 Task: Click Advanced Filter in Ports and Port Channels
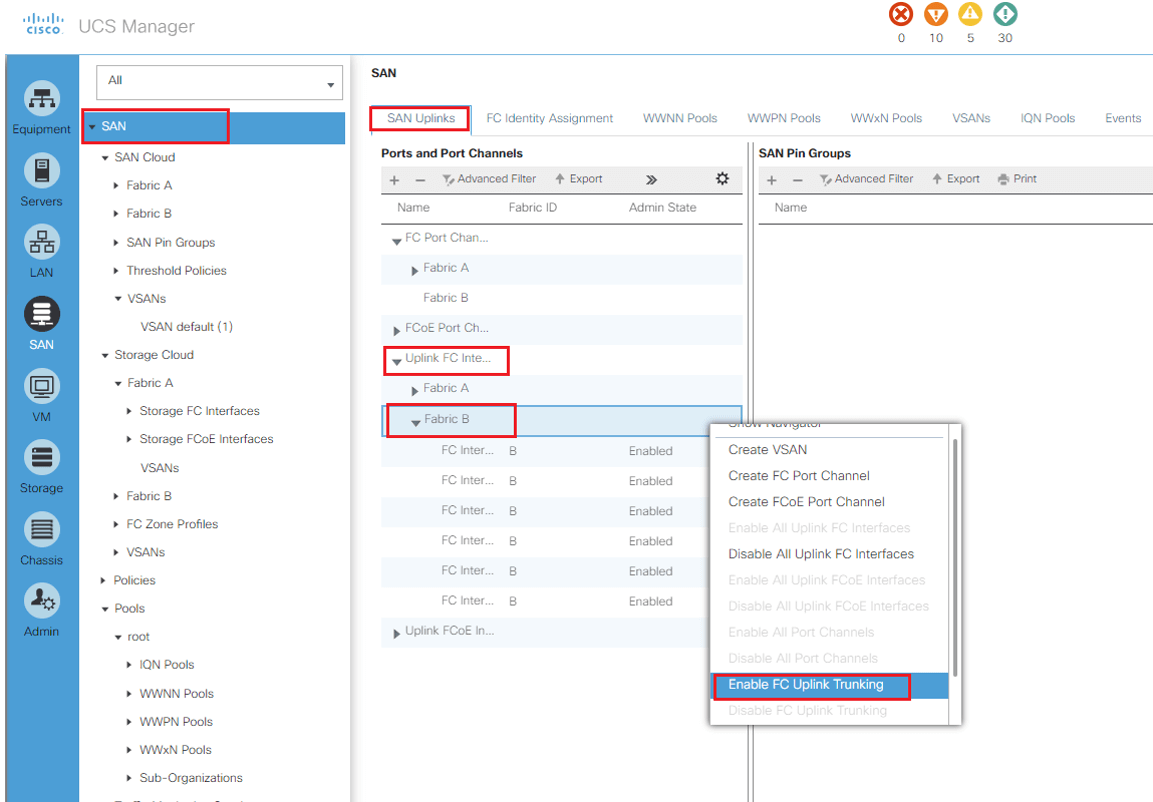tap(489, 179)
